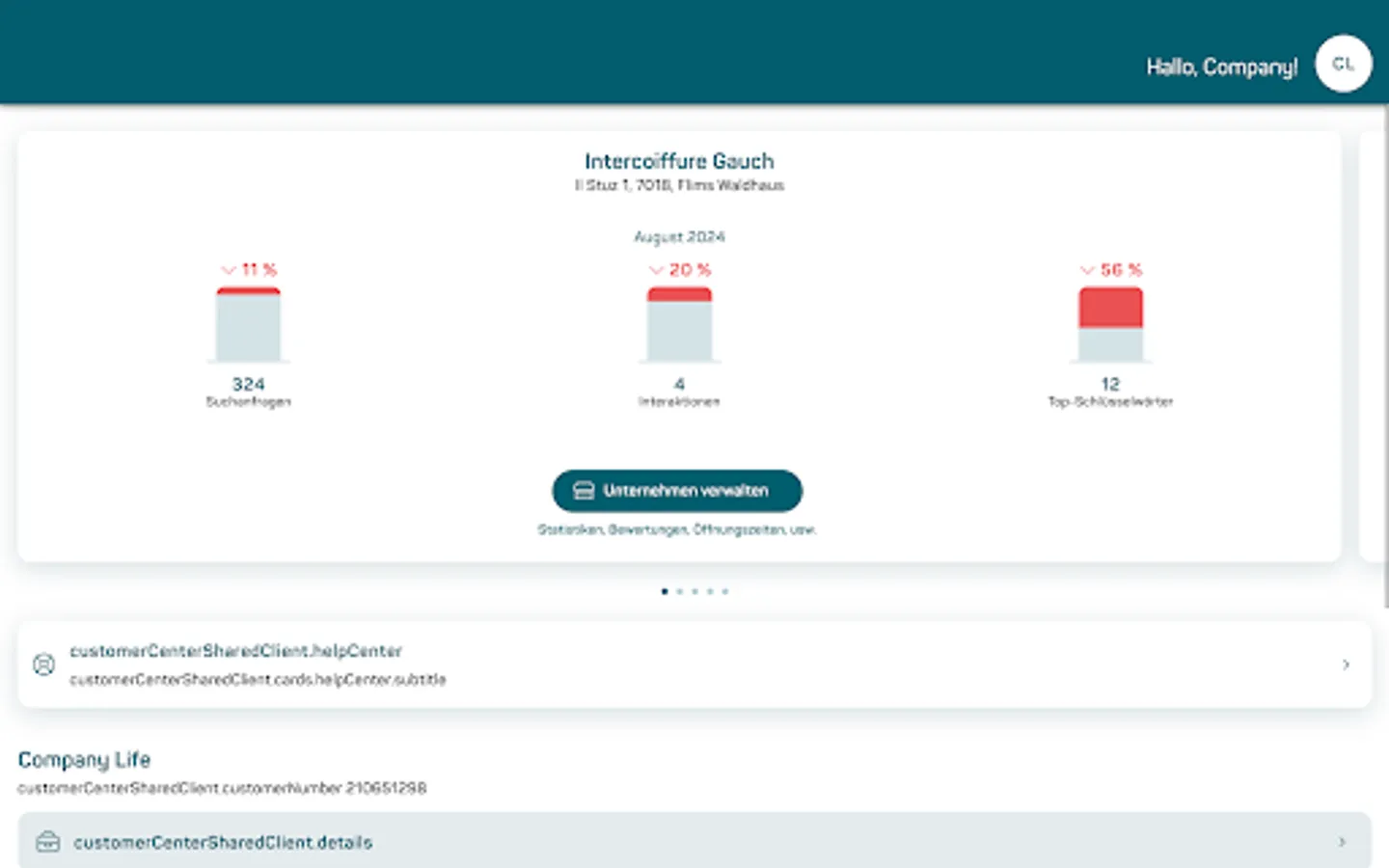The image size is (1389, 868).
Task: Click the partially visible card on right edge
Action: click(1381, 347)
